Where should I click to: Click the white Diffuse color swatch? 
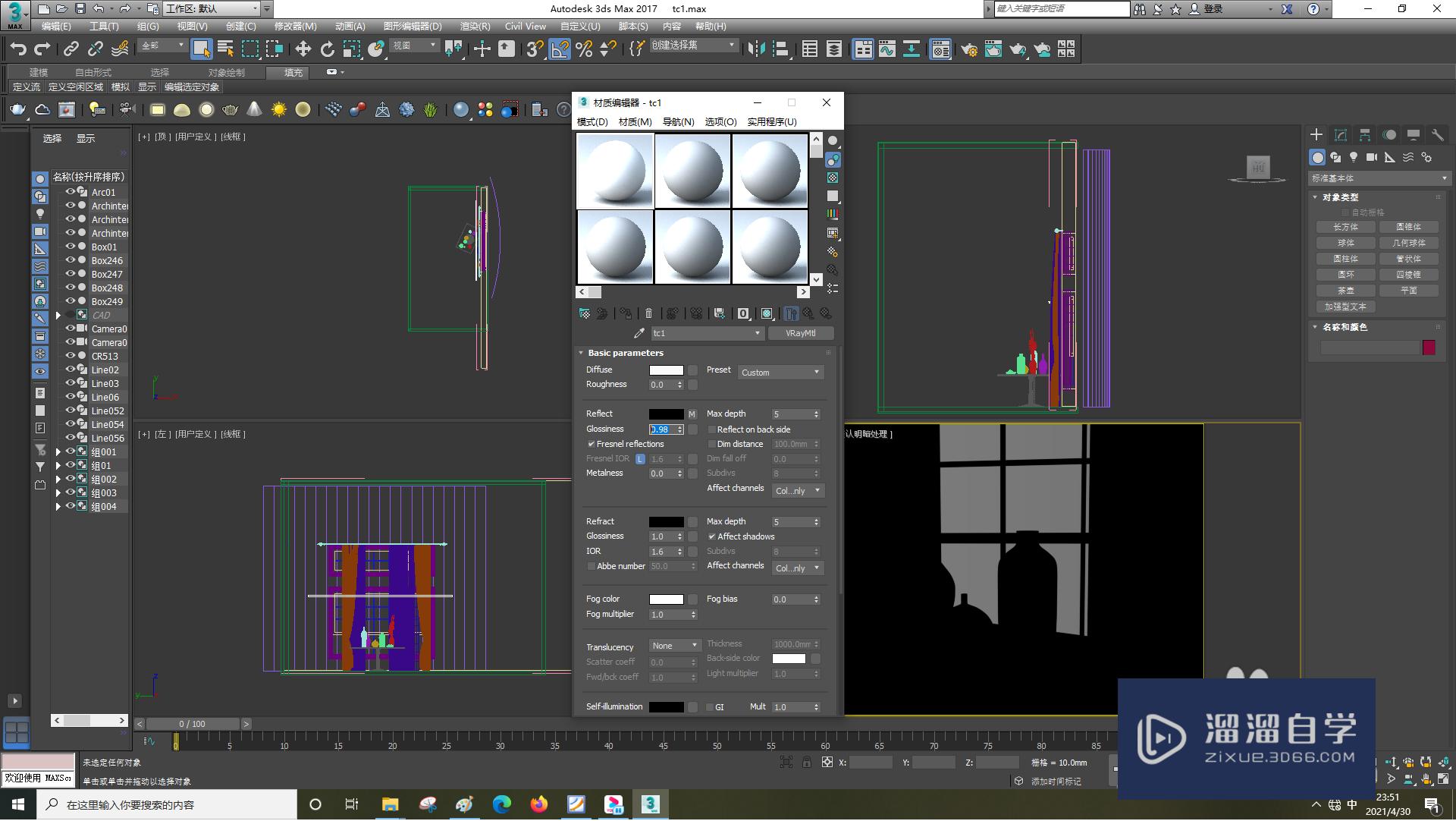pos(666,370)
